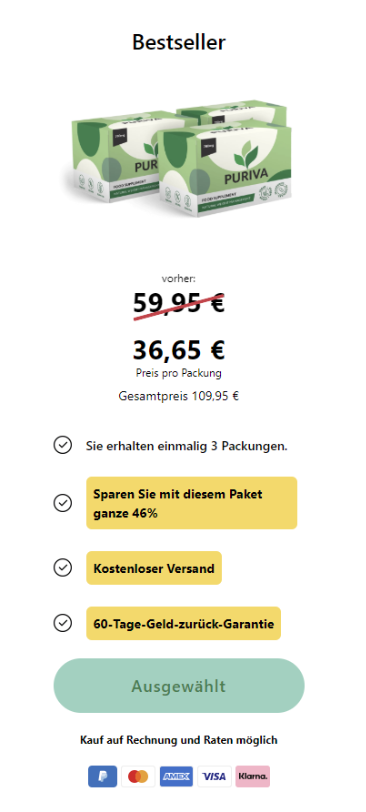Click the Preis pro Packung label
Image resolution: width=366 pixels, height=812 pixels.
[x=179, y=373]
